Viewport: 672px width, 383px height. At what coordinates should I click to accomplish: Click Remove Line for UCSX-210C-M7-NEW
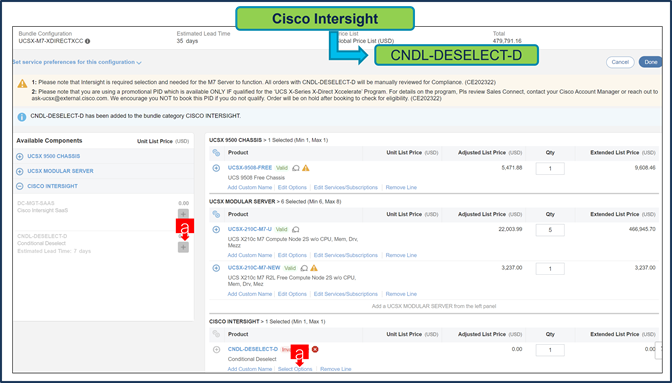pos(401,294)
